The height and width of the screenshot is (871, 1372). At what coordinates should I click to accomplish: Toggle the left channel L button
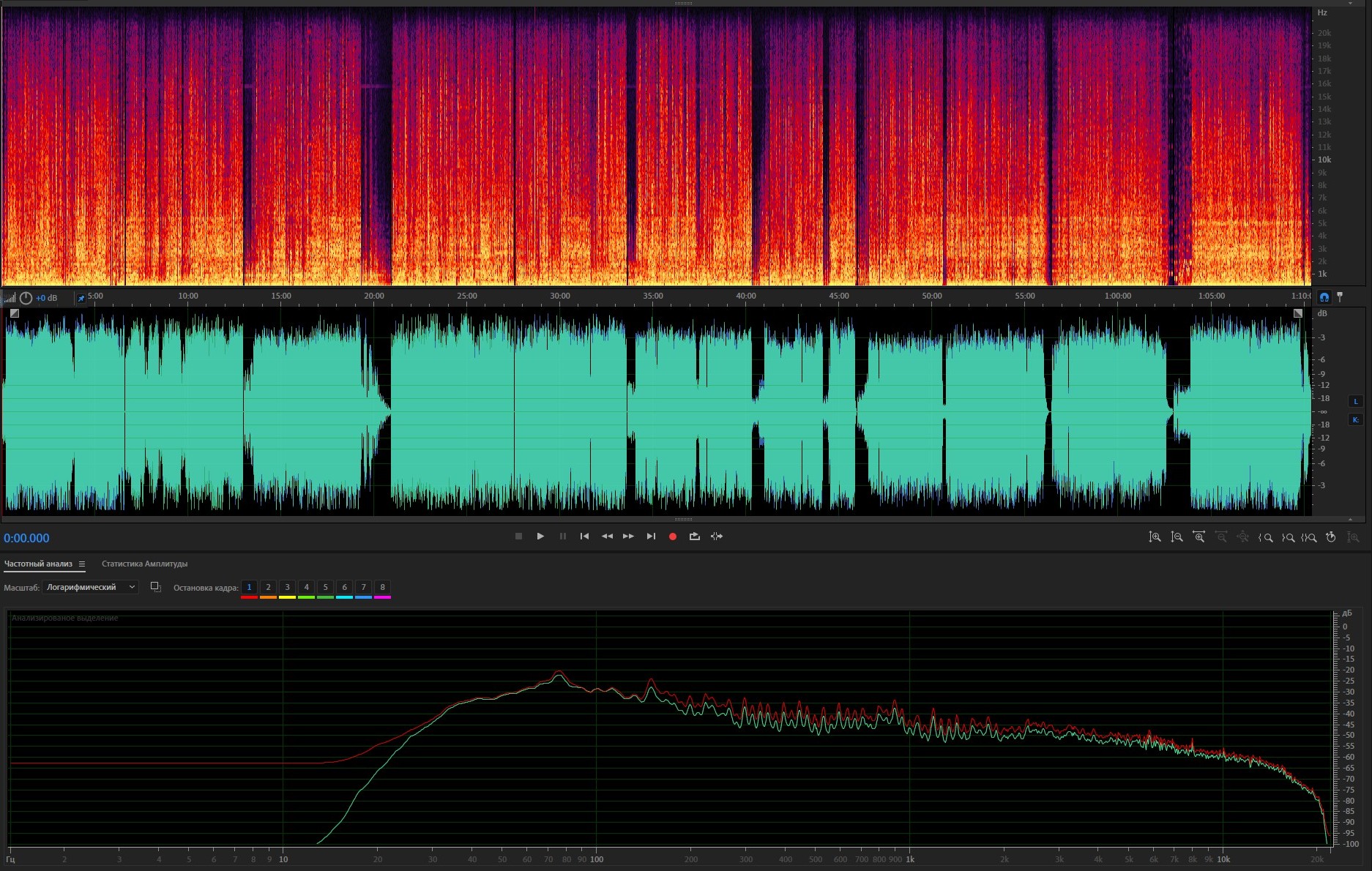coord(1355,401)
